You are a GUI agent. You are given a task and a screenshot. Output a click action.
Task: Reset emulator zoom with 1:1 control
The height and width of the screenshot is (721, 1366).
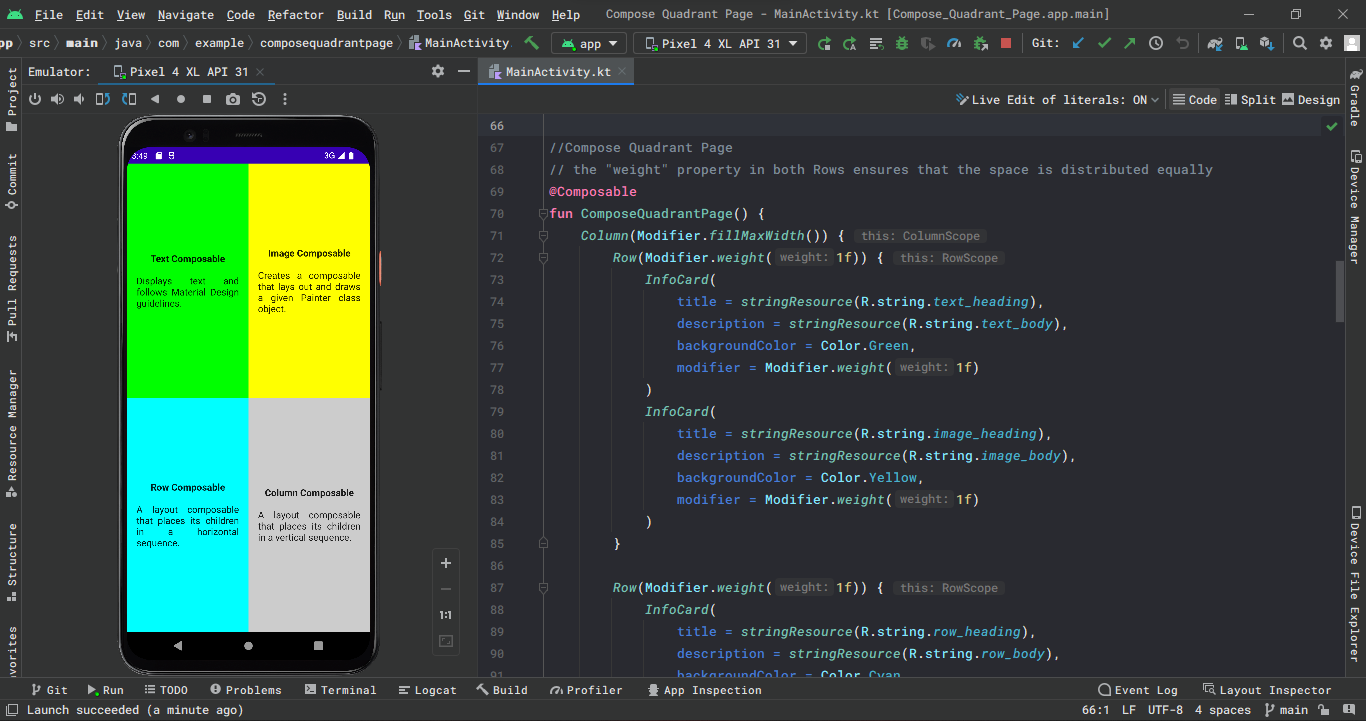point(445,615)
